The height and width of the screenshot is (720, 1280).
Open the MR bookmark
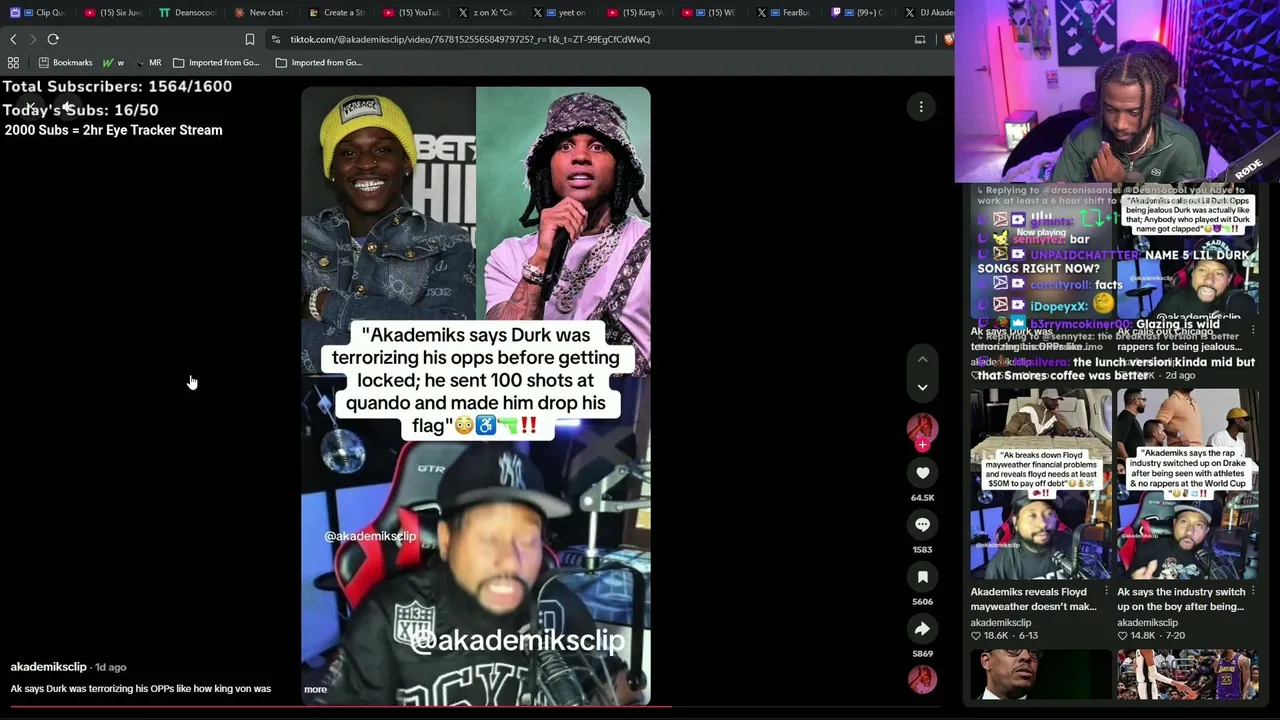[148, 63]
